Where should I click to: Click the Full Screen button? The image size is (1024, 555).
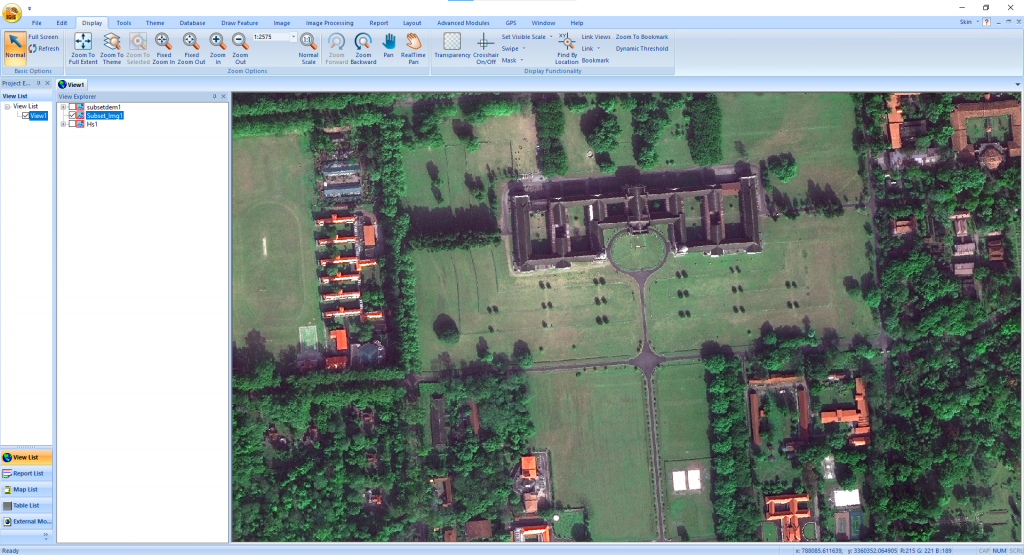[43, 37]
